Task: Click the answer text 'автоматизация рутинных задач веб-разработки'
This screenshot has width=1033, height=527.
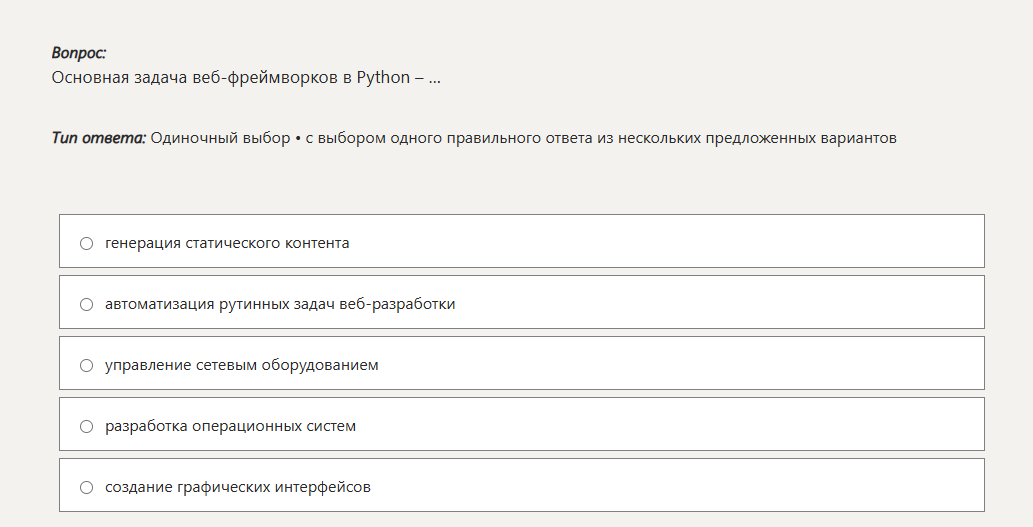Action: coord(280,304)
